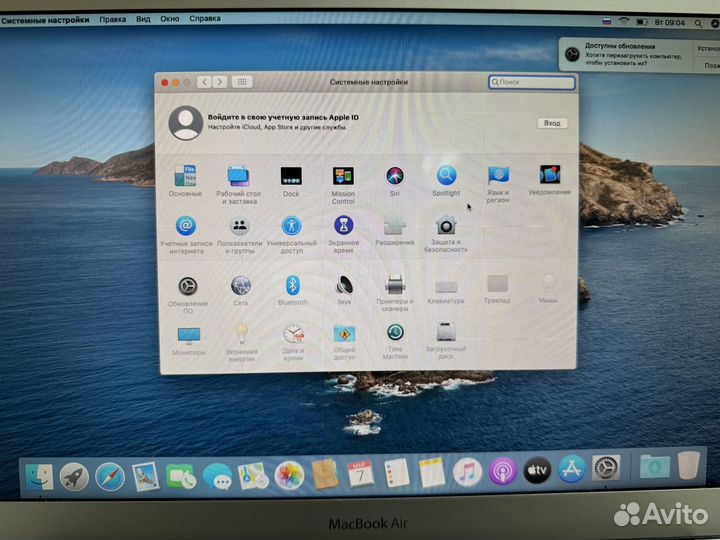Open Учетные записи интернета pane
The width and height of the screenshot is (720, 540).
[186, 235]
